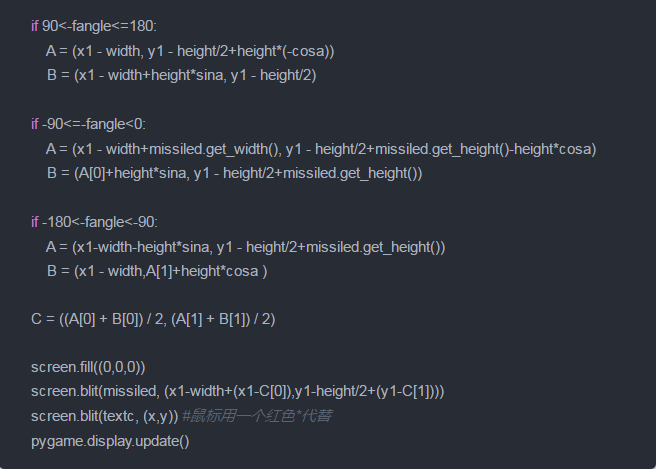This screenshot has height=469, width=656.
Task: Click the line starting 'C = ((A[0] + B[0]) / 2'
Action: coord(153,320)
